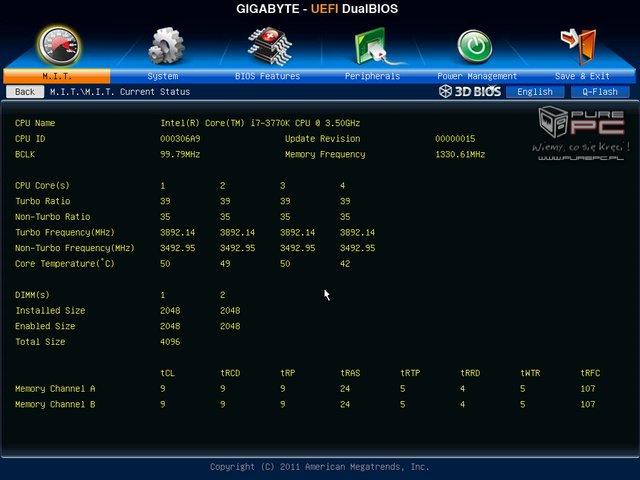Select the Intel Core i7-3770K CPU name value
Viewport: 640px width, 480px height.
pos(260,123)
